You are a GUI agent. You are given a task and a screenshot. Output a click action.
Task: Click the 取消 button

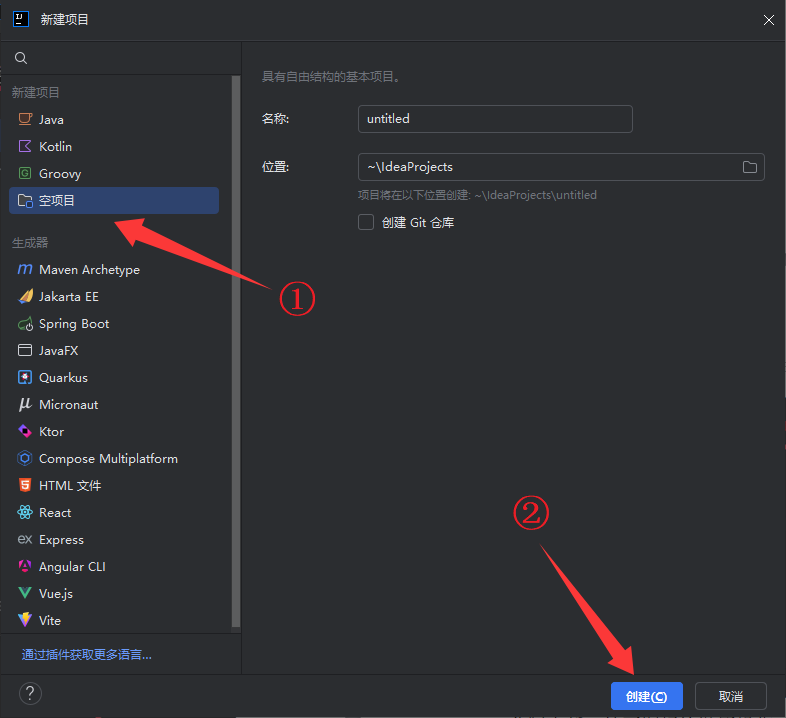(731, 696)
